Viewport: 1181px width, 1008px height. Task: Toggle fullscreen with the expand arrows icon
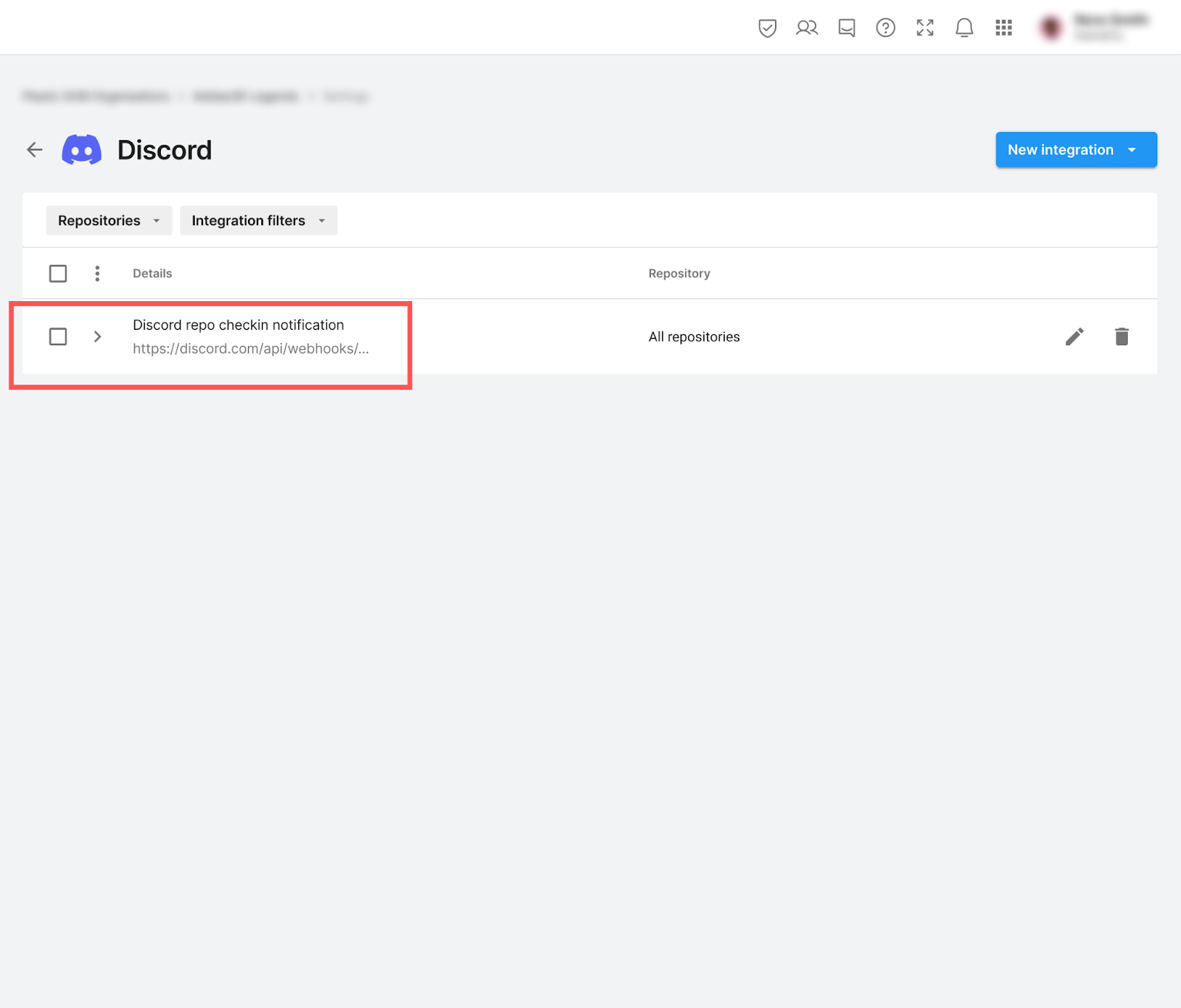(925, 28)
